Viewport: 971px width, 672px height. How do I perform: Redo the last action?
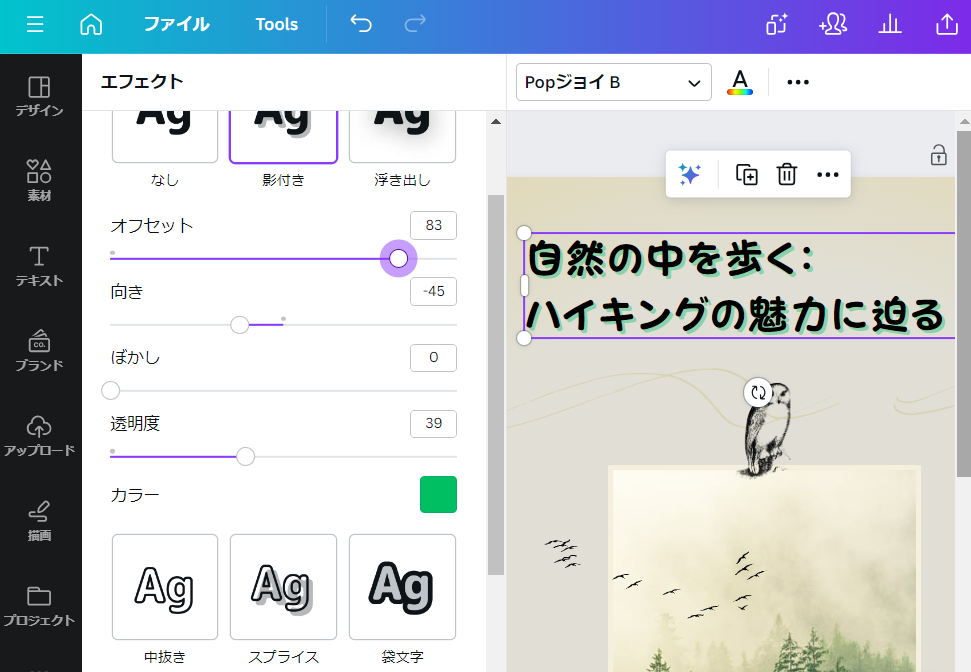(x=415, y=24)
